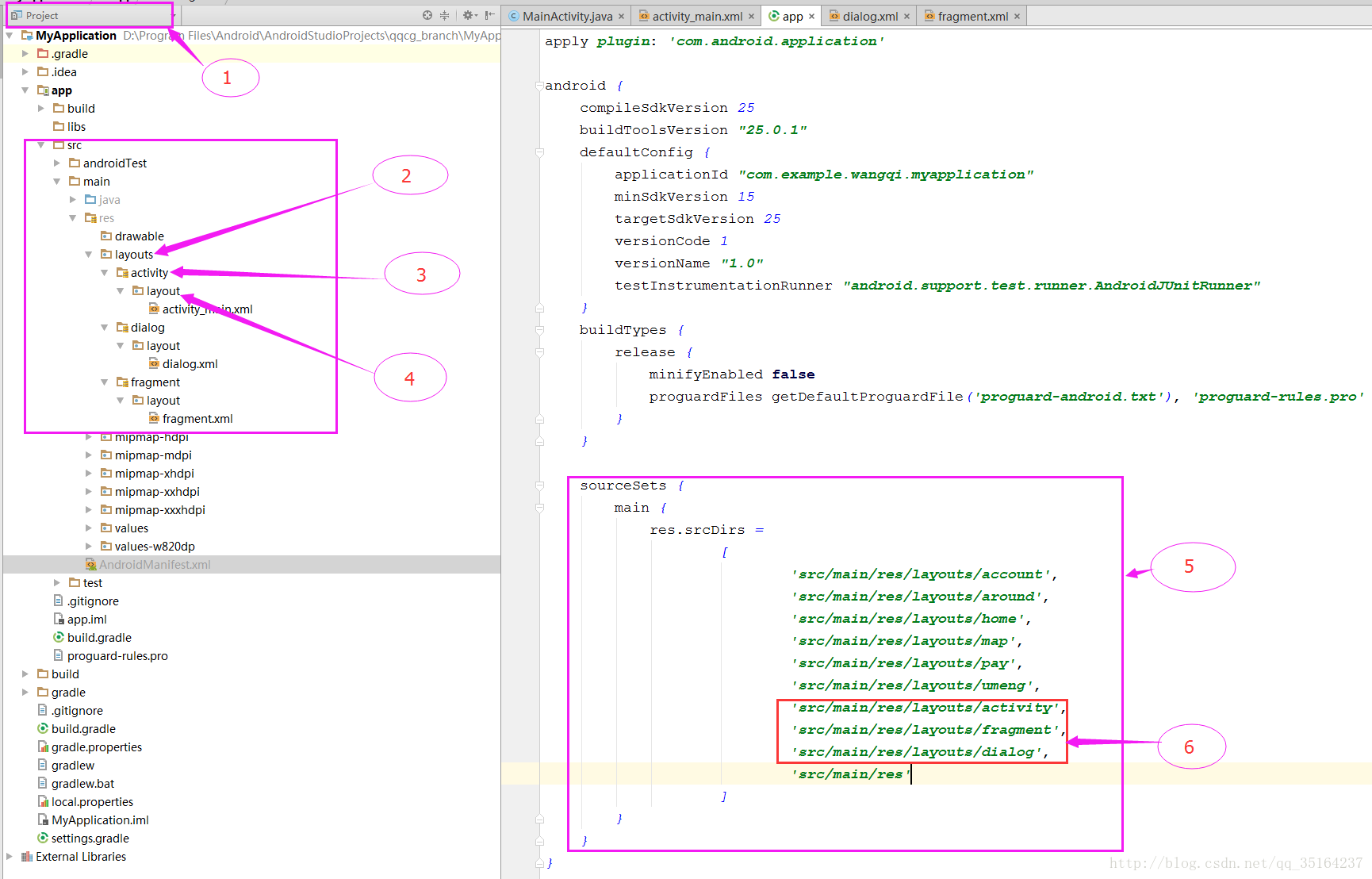Click the Scroll from Source target icon
Image resolution: width=1372 pixels, height=879 pixels.
pyautogui.click(x=427, y=15)
